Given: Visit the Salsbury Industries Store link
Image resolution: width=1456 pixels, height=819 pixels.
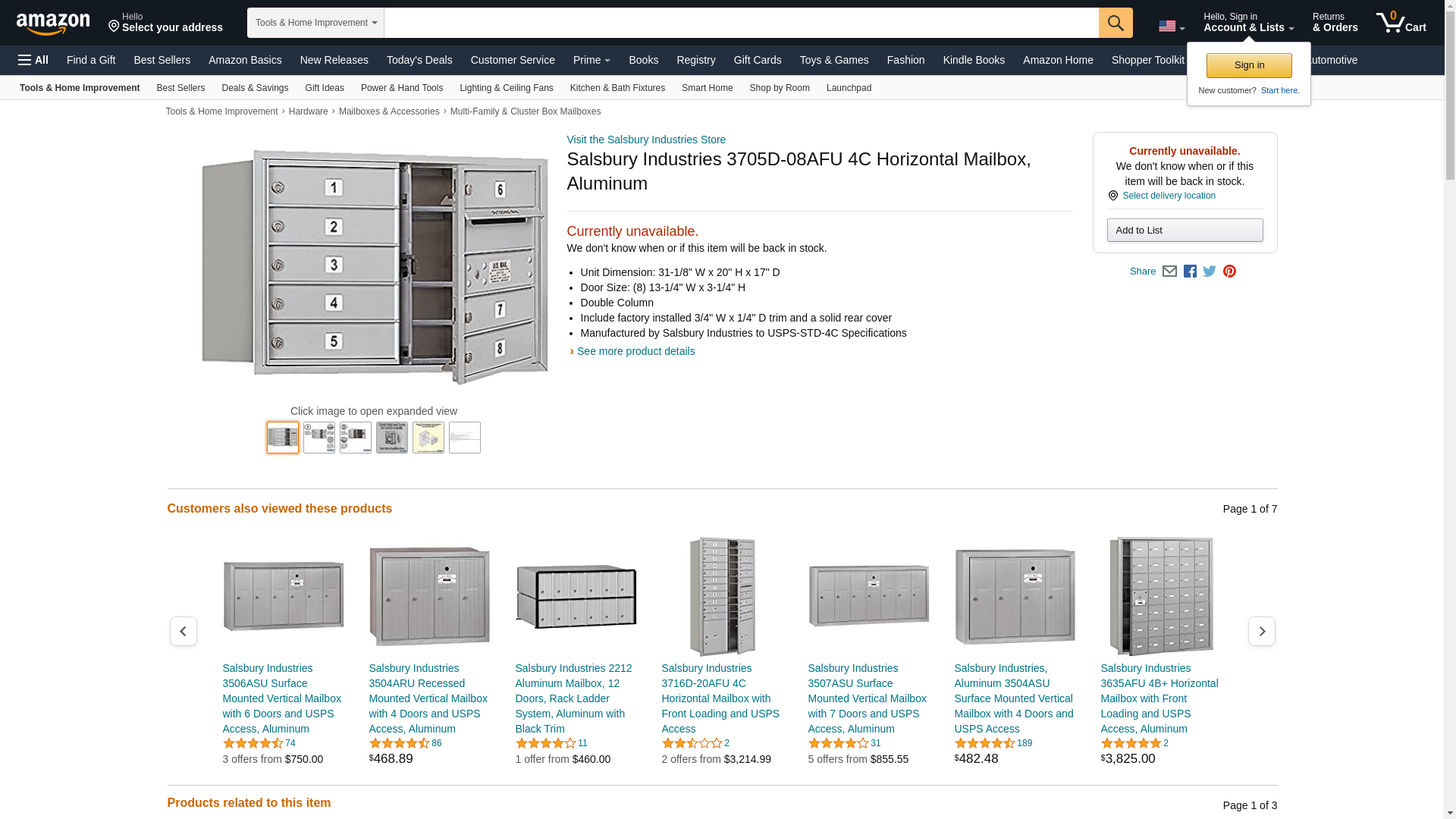Looking at the screenshot, I should (x=645, y=140).
